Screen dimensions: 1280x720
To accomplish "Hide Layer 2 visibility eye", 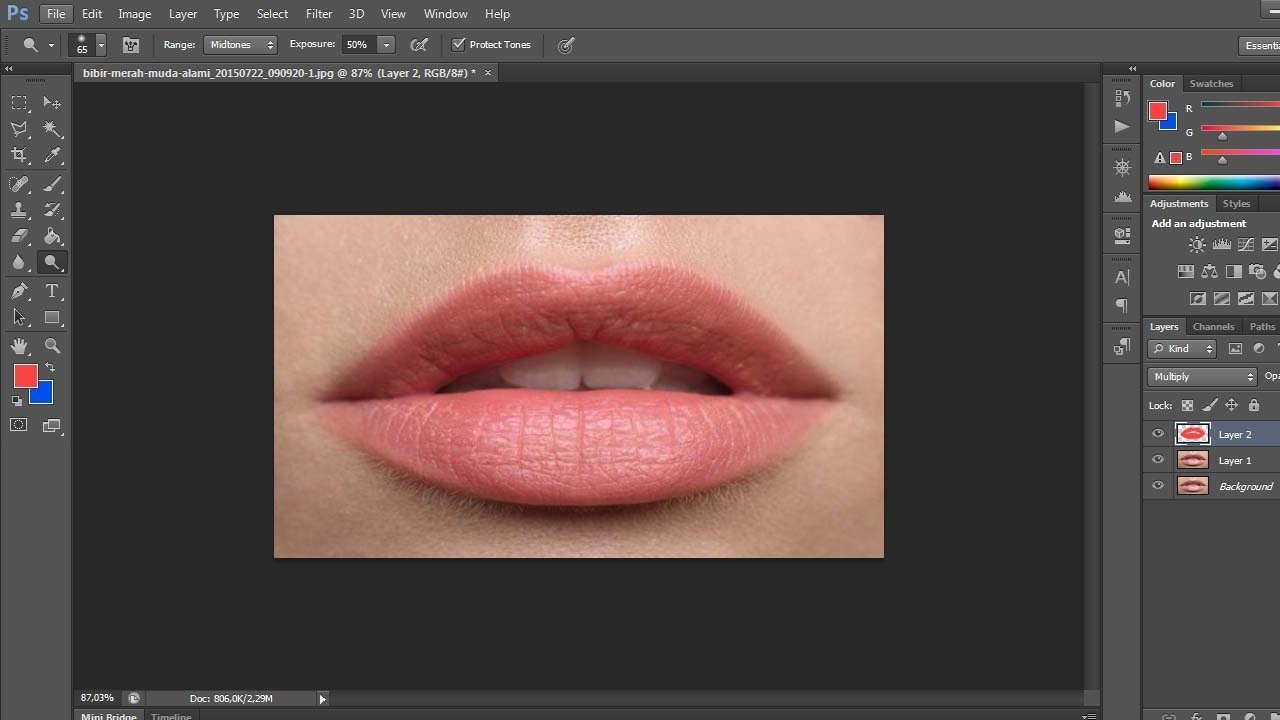I will [x=1158, y=434].
